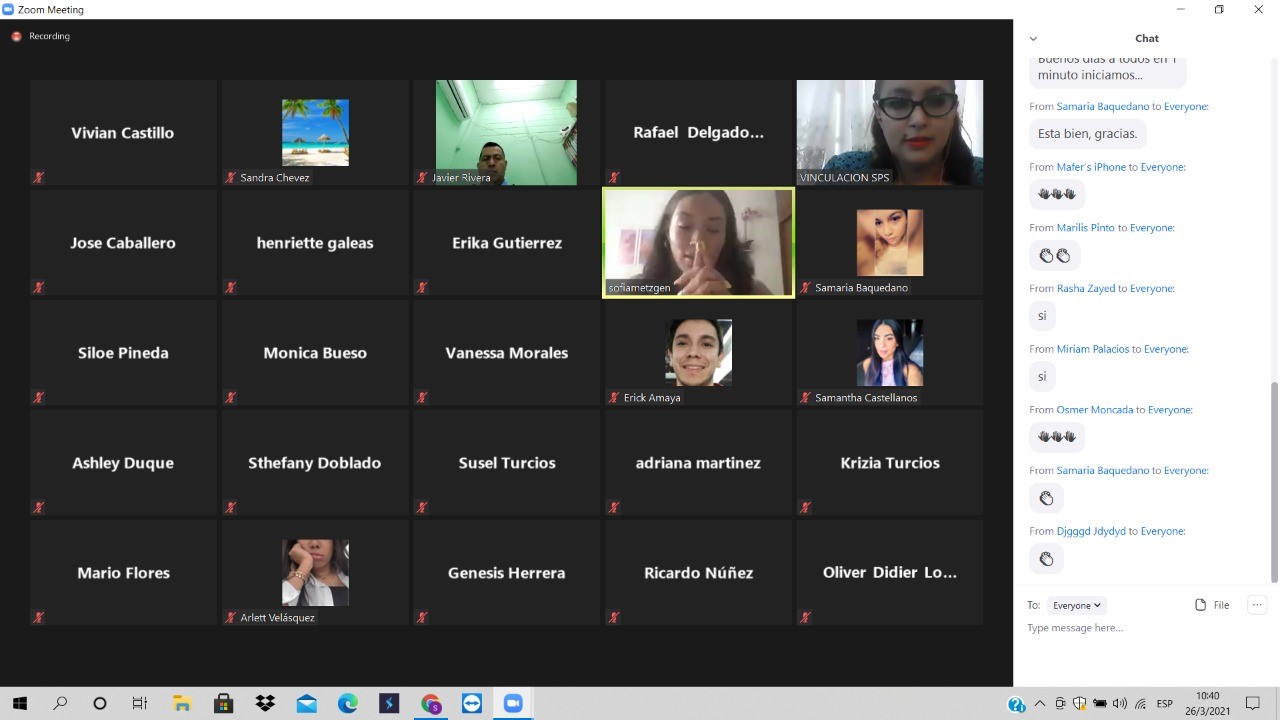Select the Oliver Didier participant name
1280x720 pixels.
point(890,573)
